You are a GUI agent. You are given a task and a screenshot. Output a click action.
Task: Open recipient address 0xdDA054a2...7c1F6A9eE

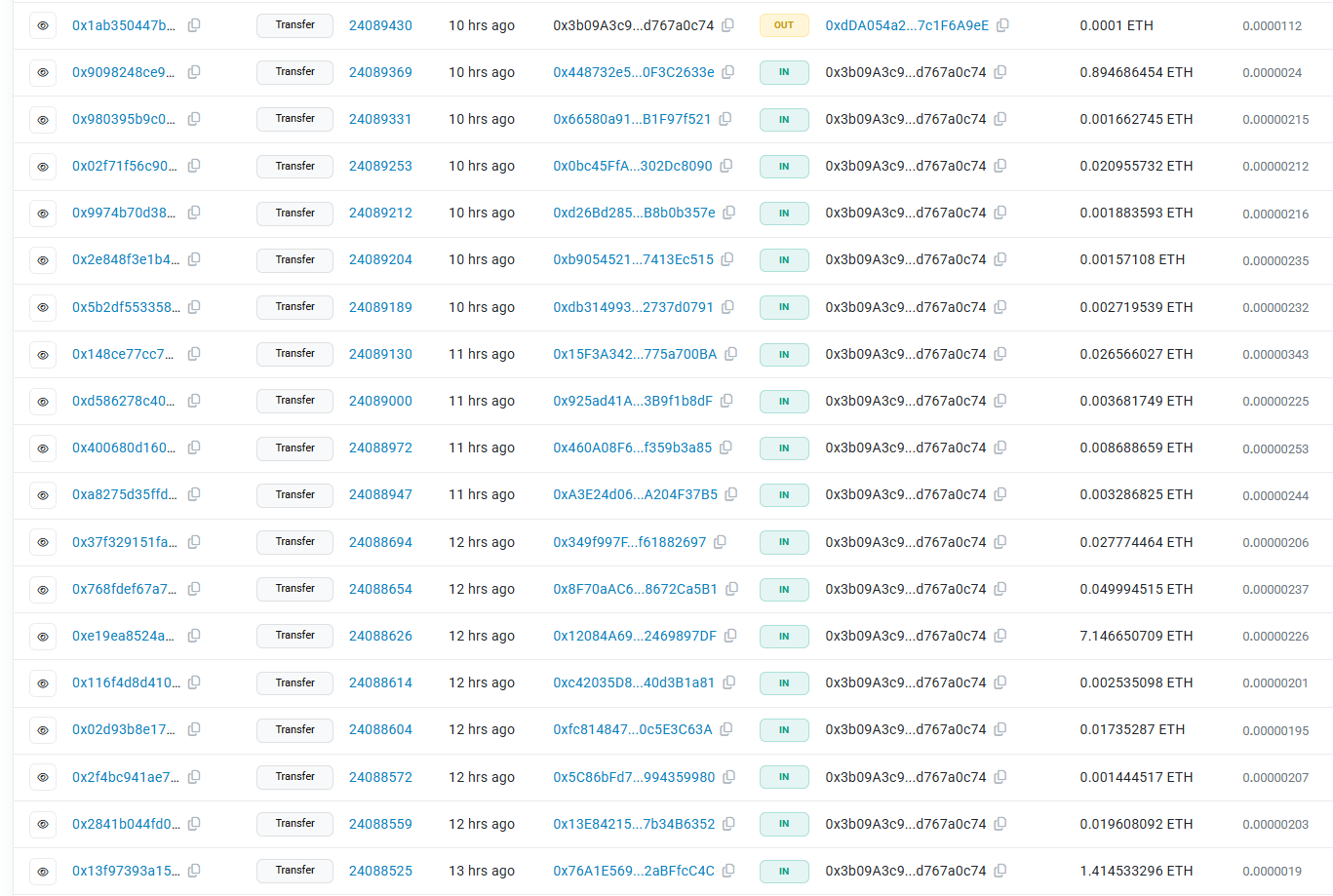click(906, 25)
